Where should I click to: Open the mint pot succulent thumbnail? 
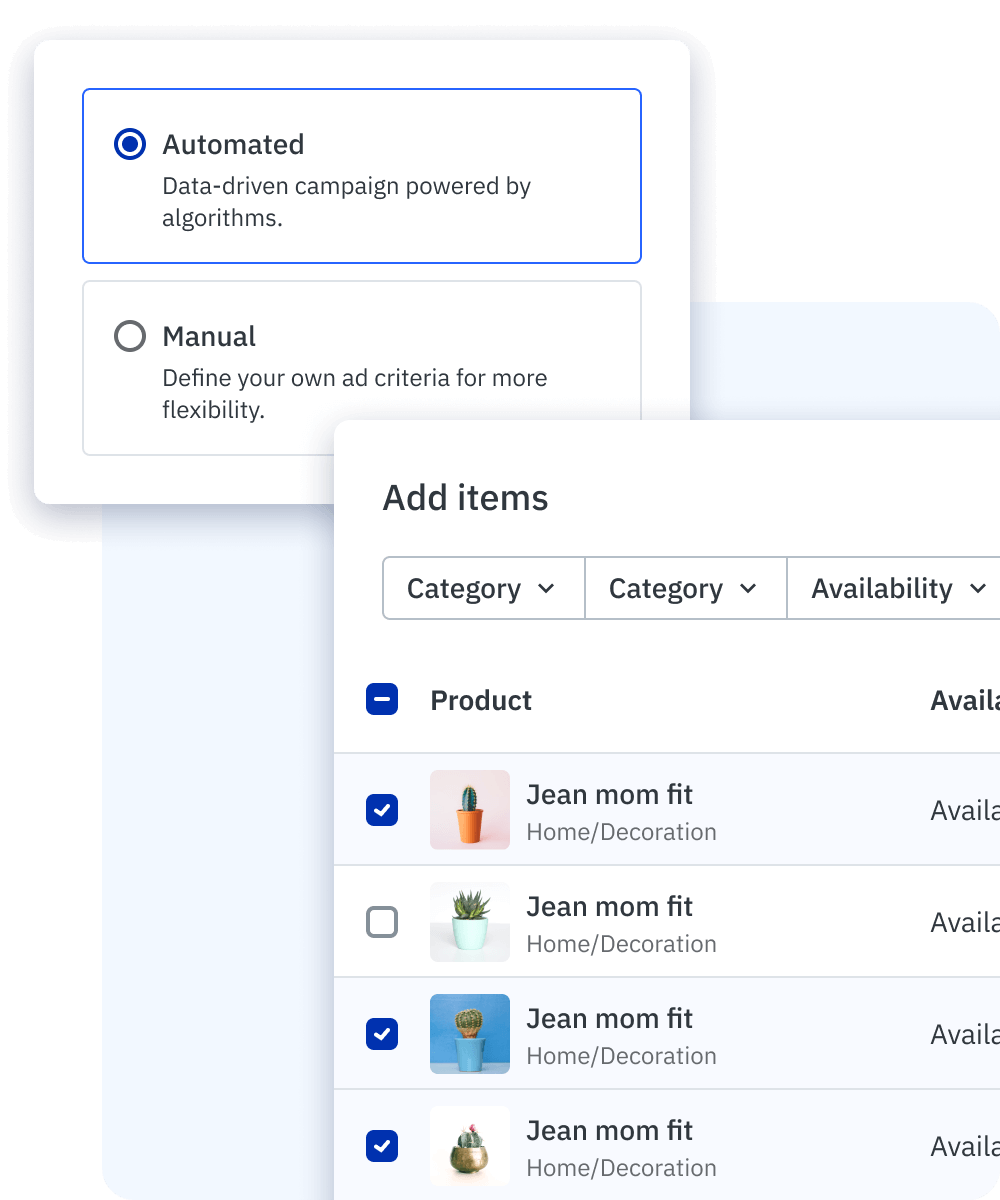[x=470, y=922]
